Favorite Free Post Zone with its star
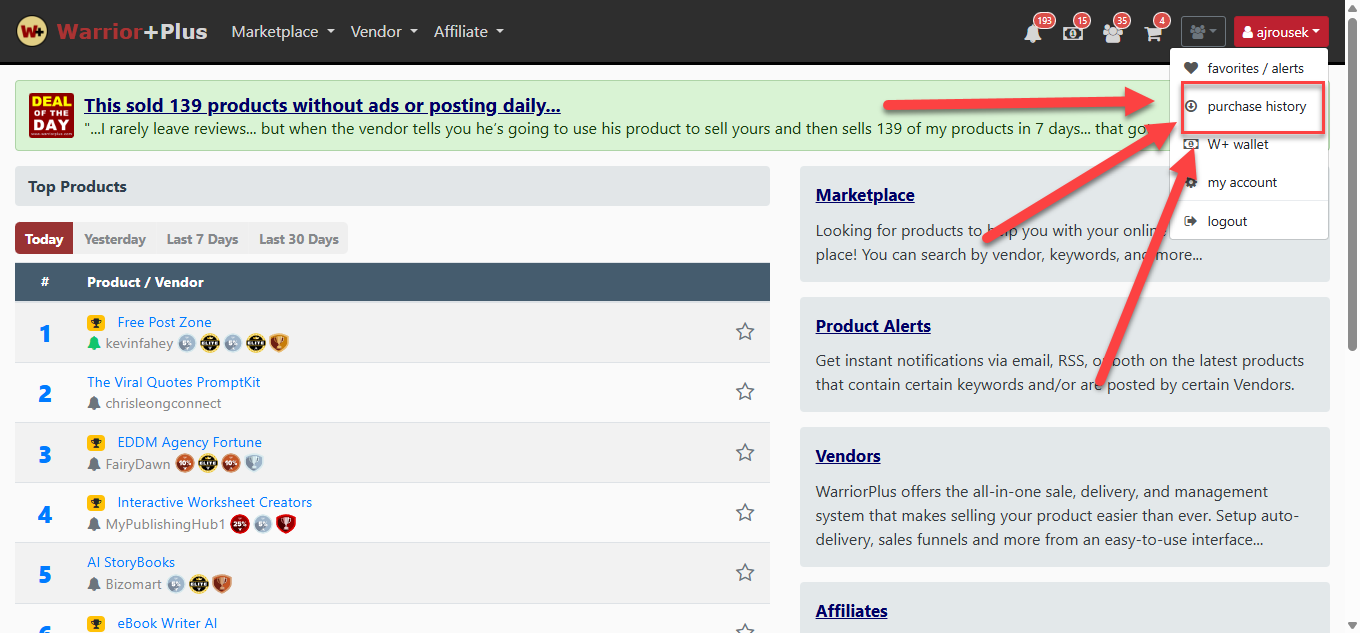Image resolution: width=1360 pixels, height=633 pixels. pyautogui.click(x=745, y=331)
